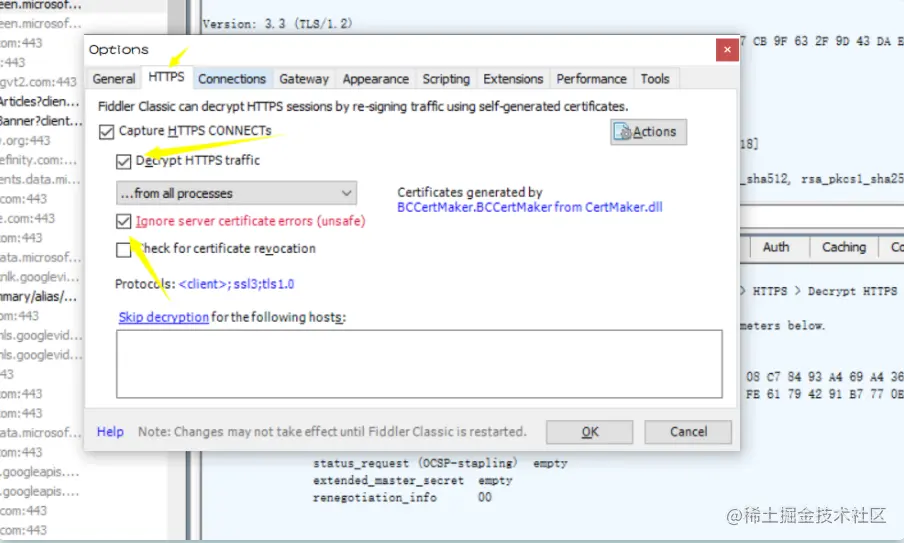Image resolution: width=904 pixels, height=543 pixels.
Task: Select session row 'e.com:443'
Action: [28, 218]
